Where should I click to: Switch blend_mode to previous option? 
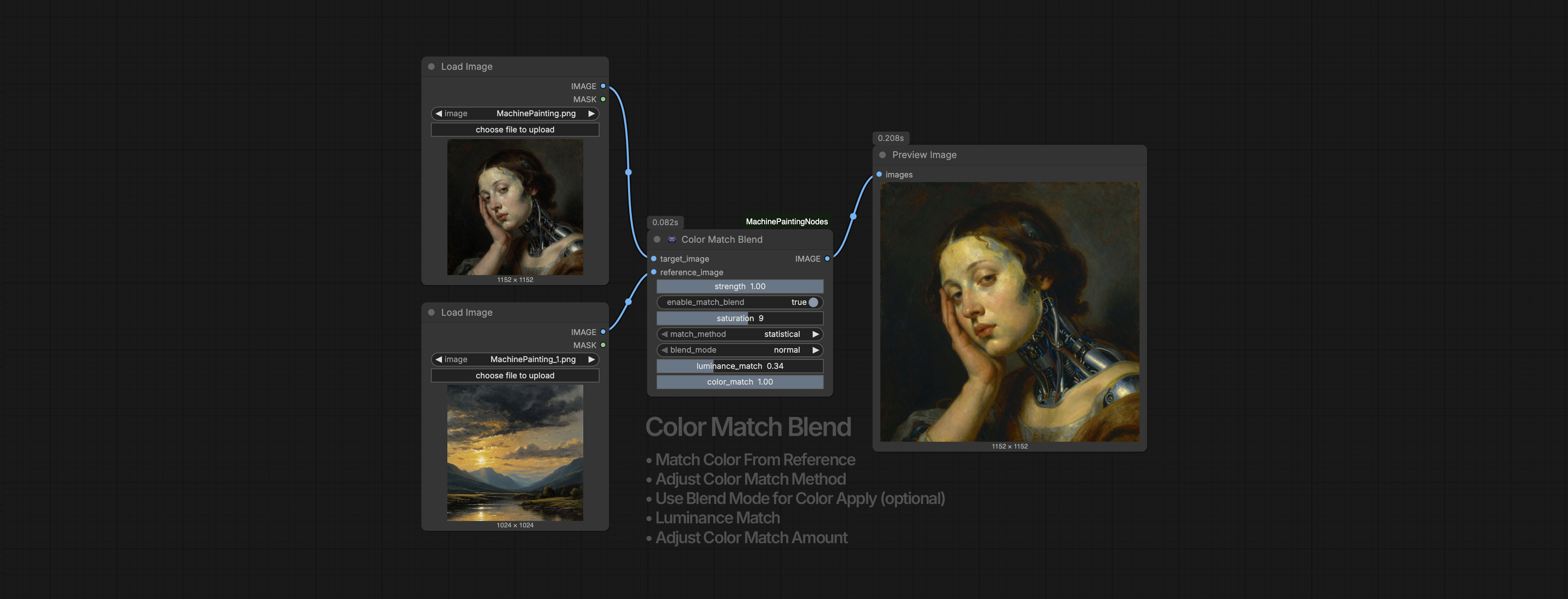[664, 350]
